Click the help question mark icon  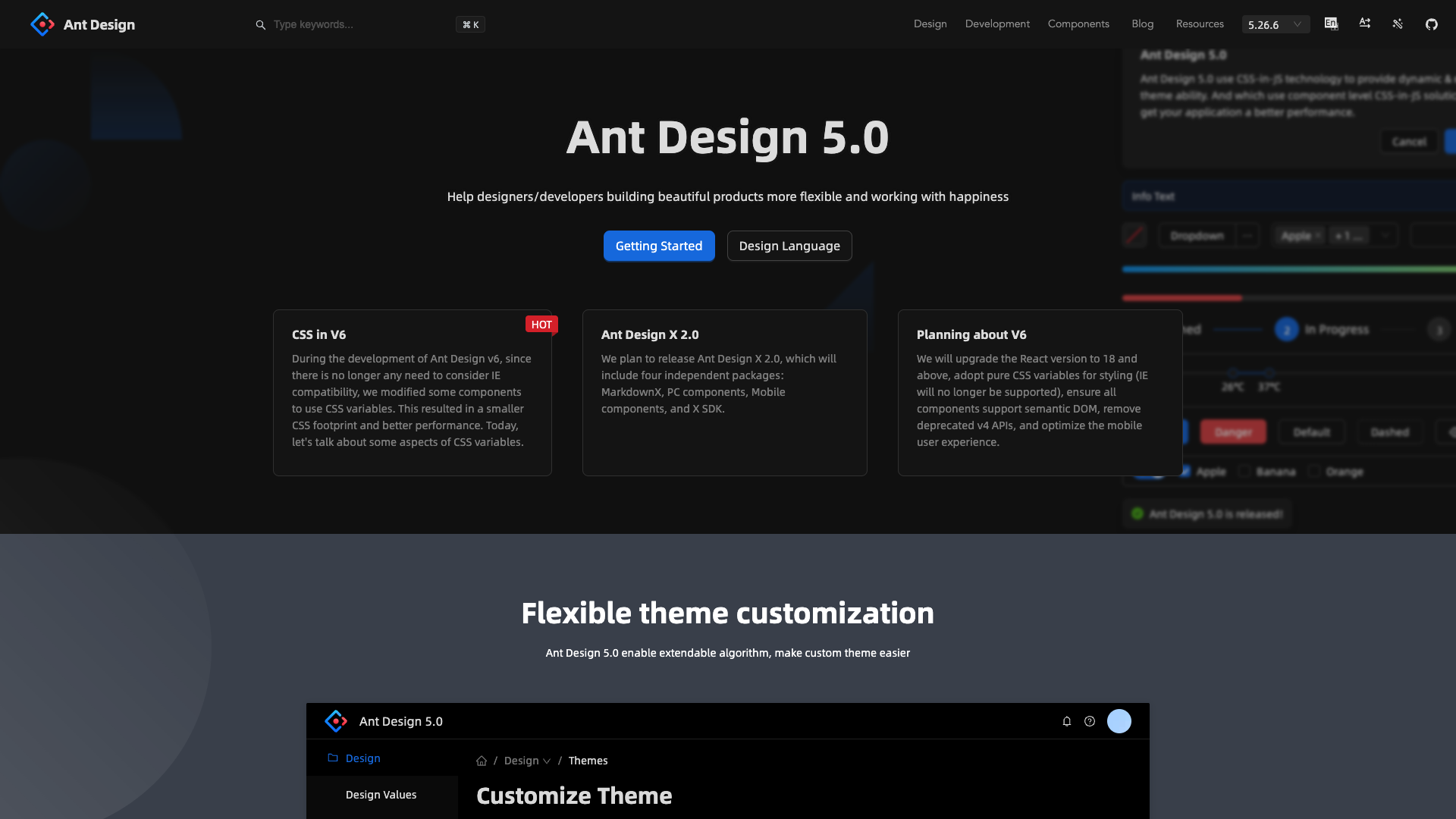pos(1089,721)
